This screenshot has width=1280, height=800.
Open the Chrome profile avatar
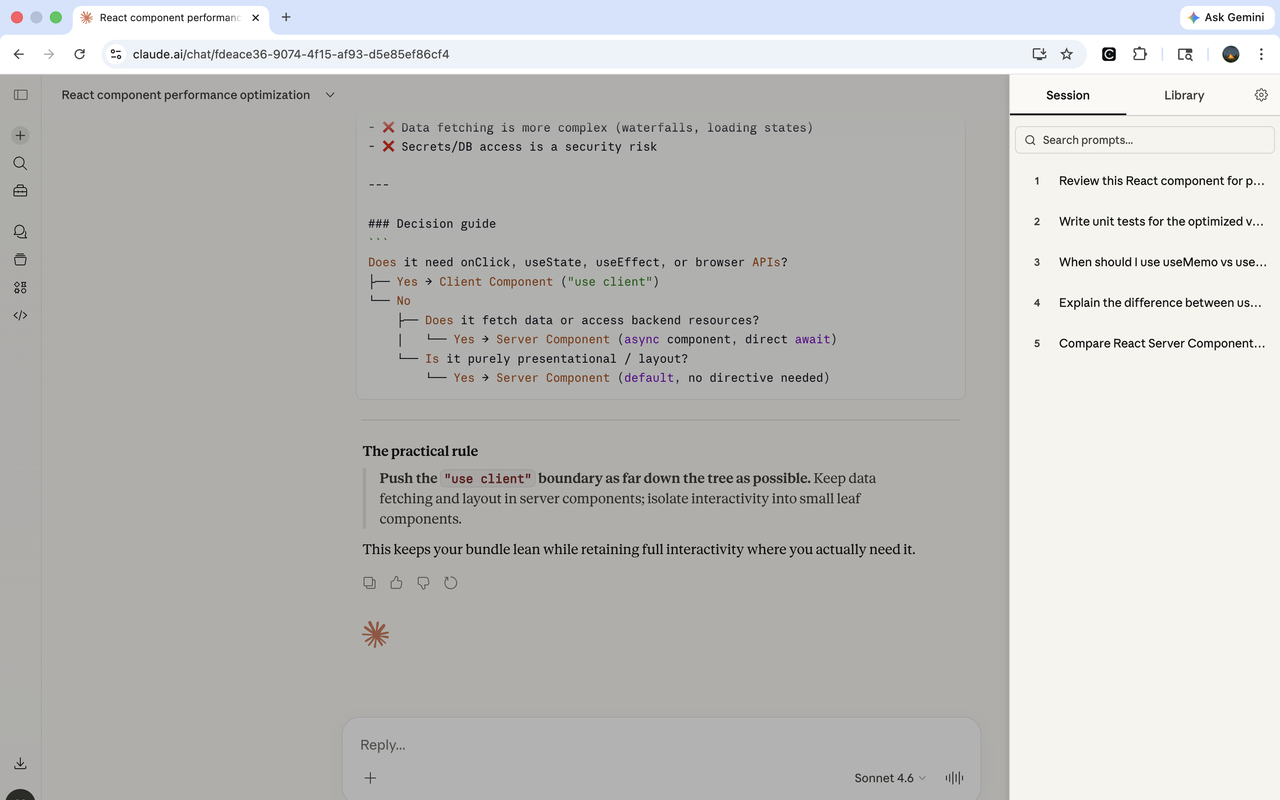tap(1231, 54)
